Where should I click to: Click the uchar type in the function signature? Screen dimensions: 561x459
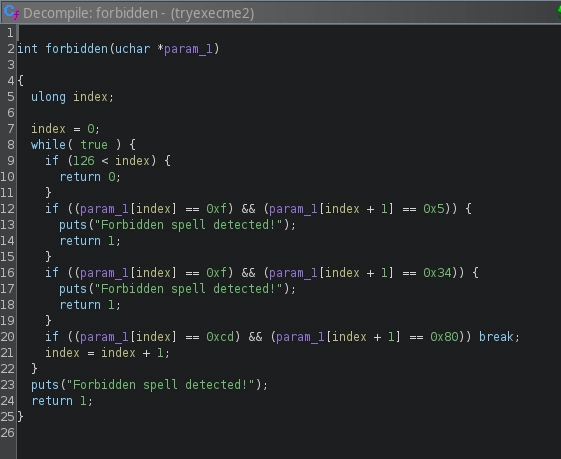pos(132,49)
